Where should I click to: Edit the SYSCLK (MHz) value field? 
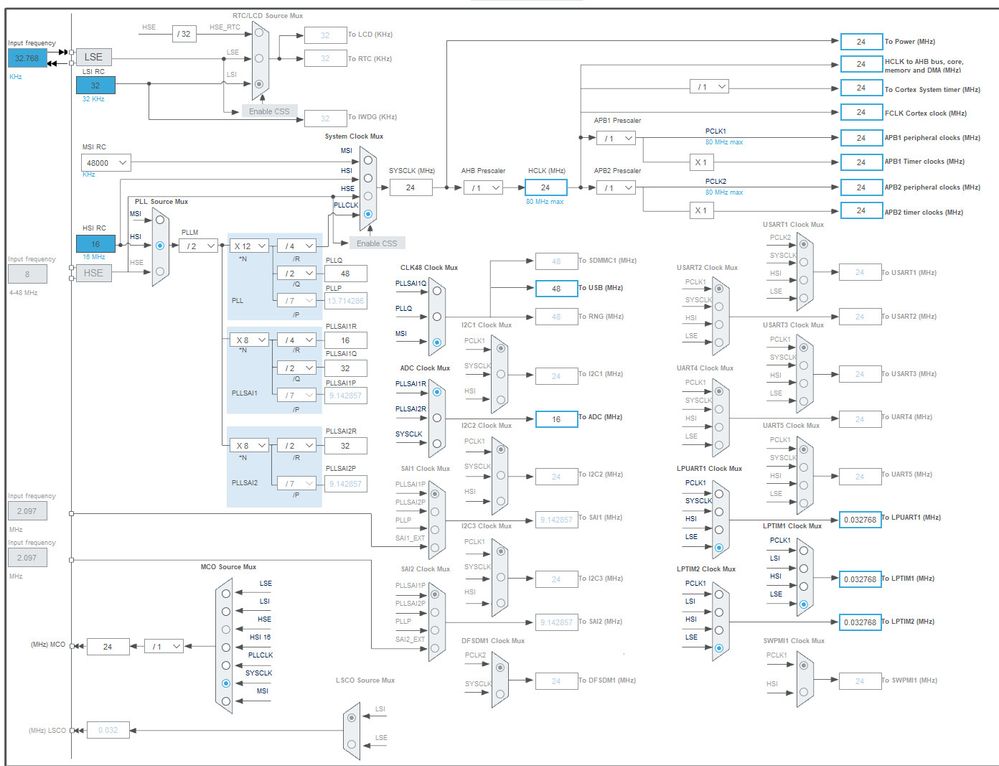tap(411, 187)
